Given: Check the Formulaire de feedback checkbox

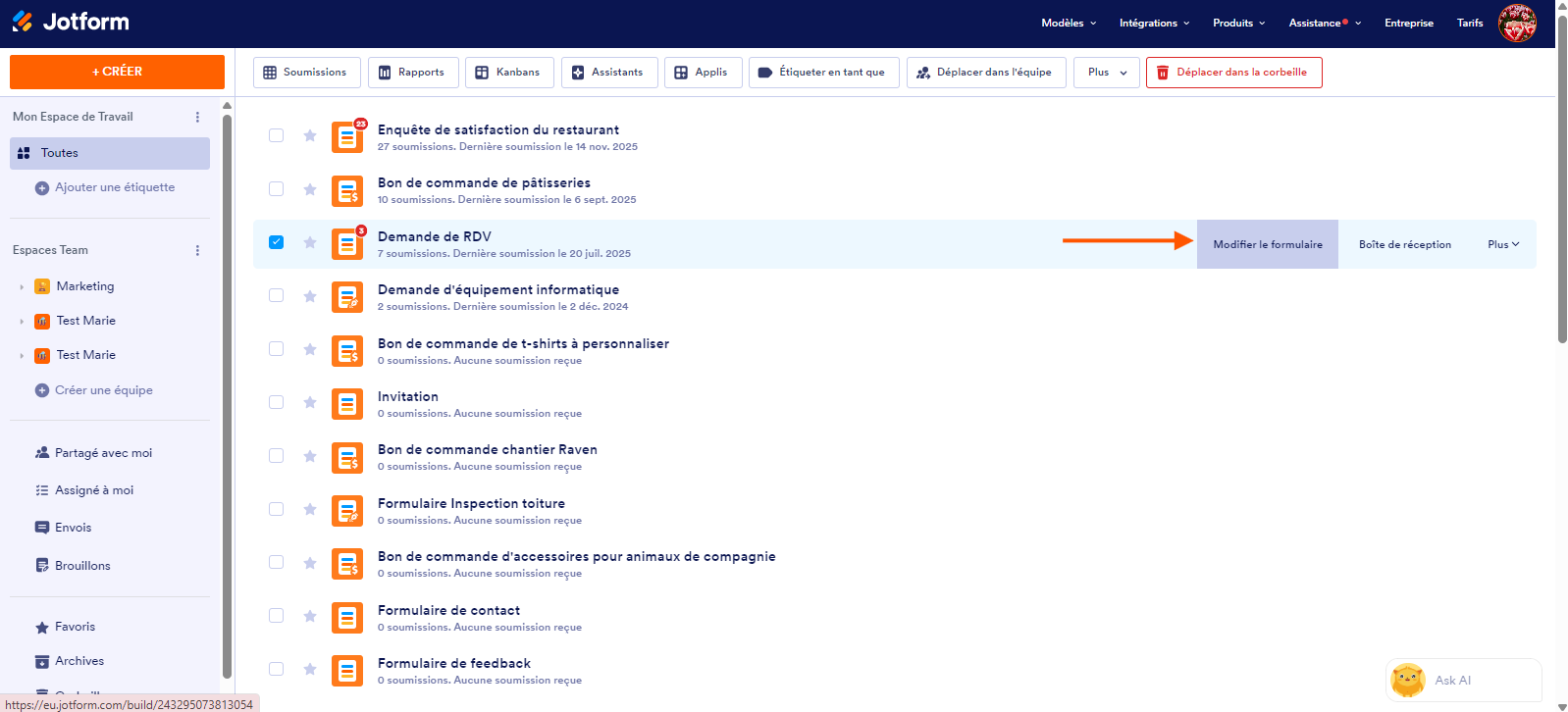Looking at the screenshot, I should 276,669.
